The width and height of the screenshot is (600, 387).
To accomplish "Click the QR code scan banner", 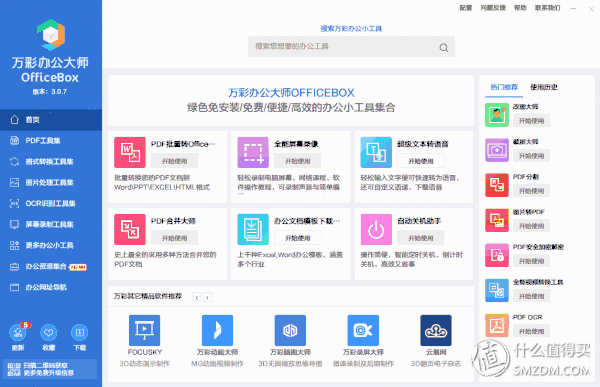I will (50, 369).
